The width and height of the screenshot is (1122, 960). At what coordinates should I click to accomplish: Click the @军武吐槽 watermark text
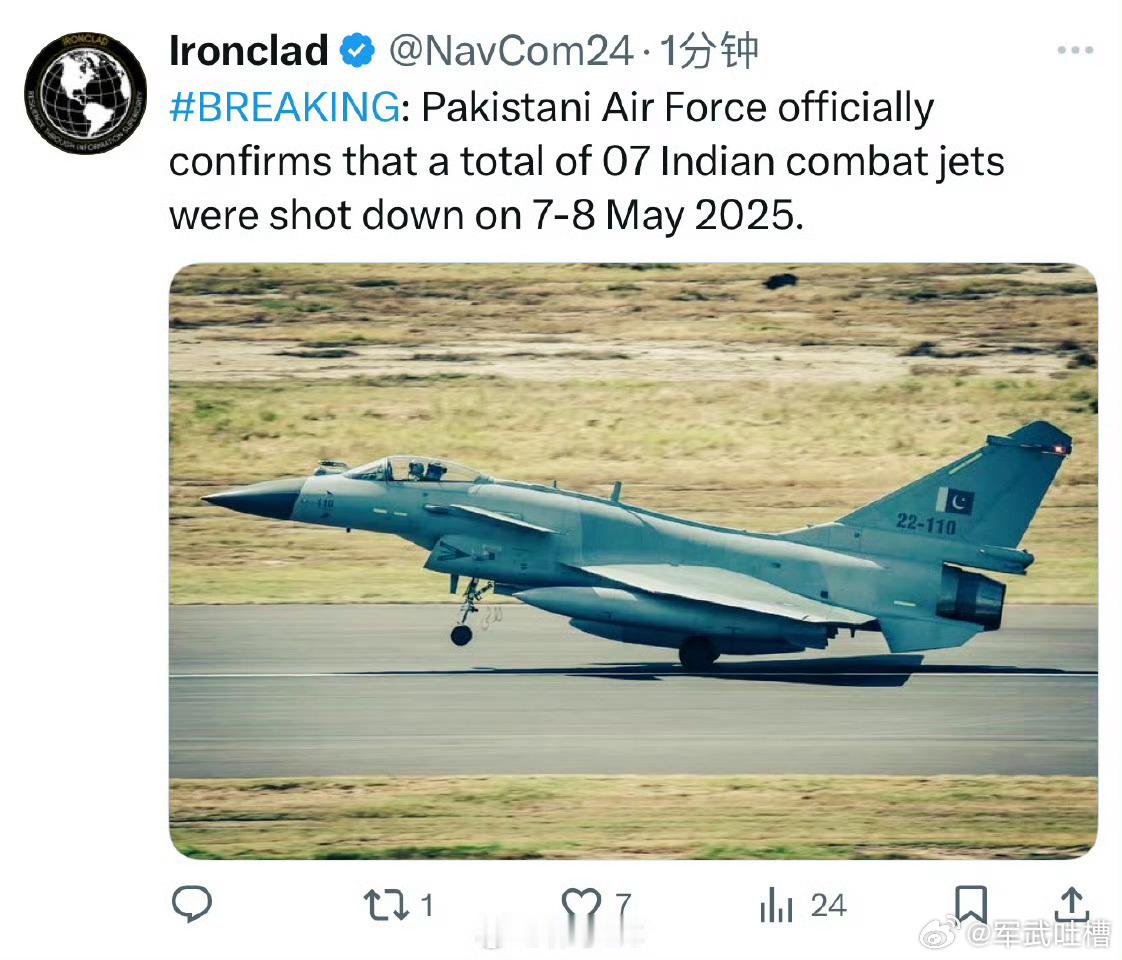coord(1038,936)
